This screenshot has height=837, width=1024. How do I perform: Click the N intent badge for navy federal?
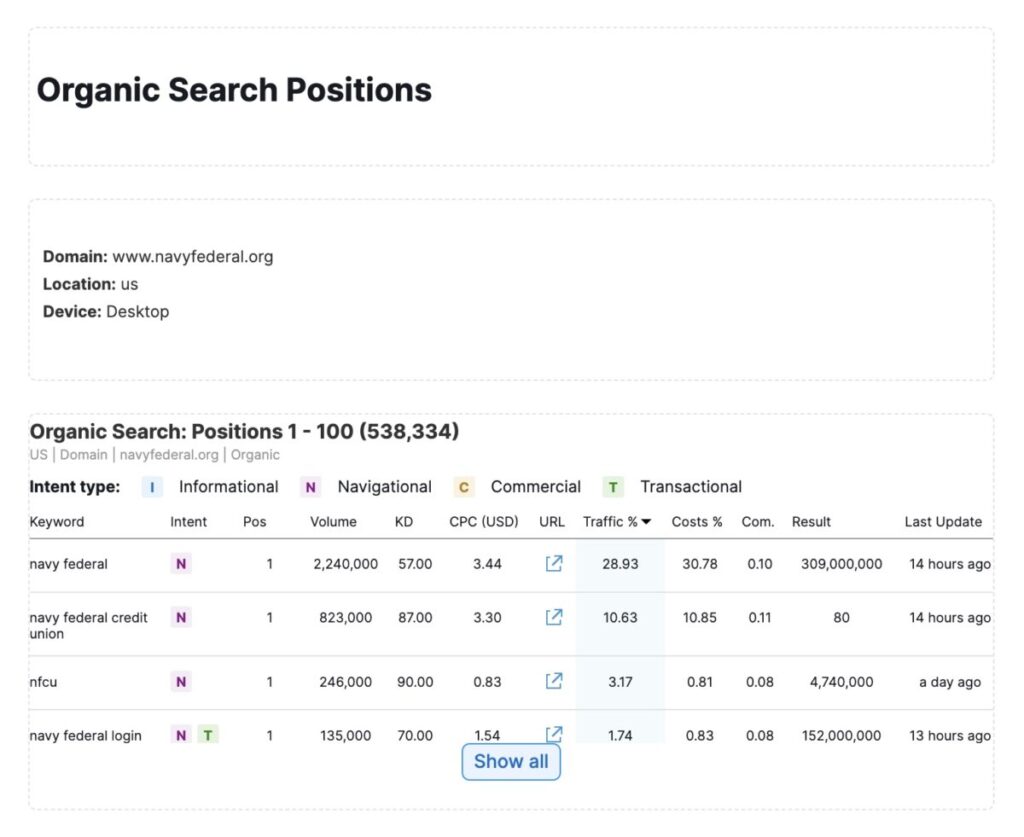click(x=181, y=563)
